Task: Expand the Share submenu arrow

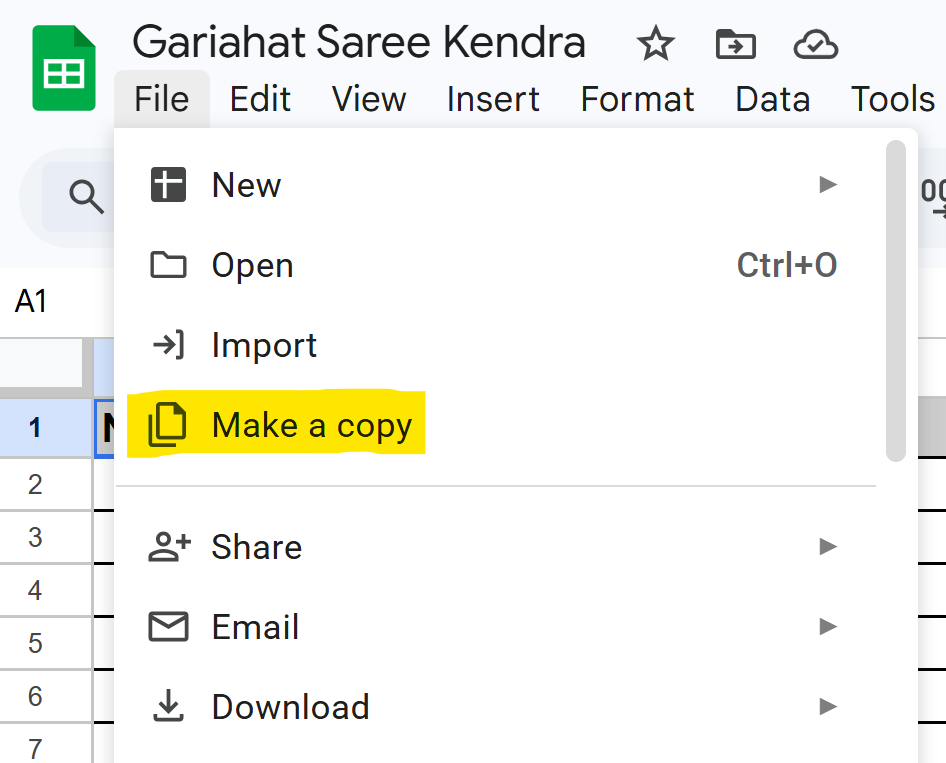Action: click(x=827, y=547)
